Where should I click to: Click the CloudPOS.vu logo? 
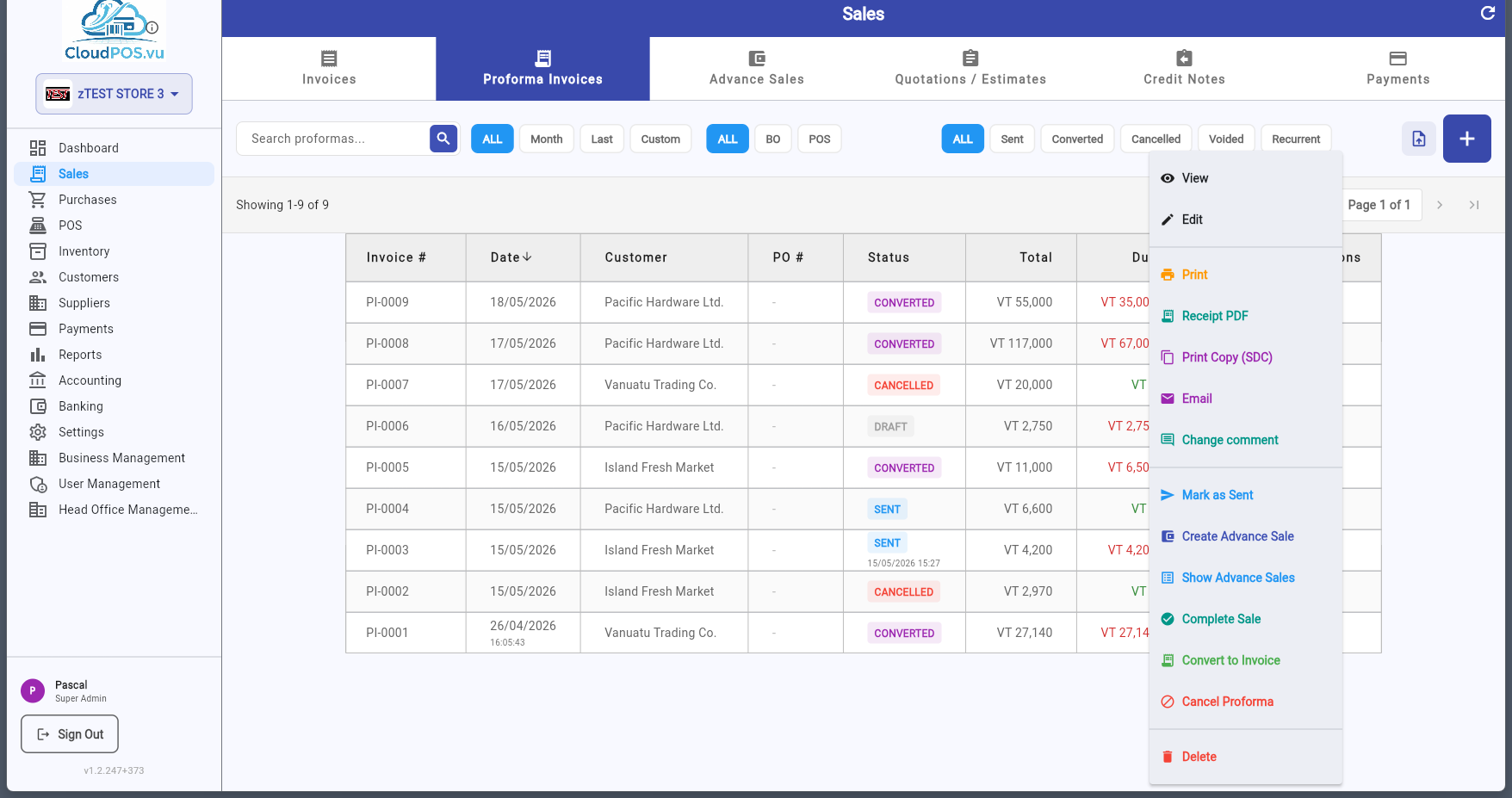click(114, 31)
